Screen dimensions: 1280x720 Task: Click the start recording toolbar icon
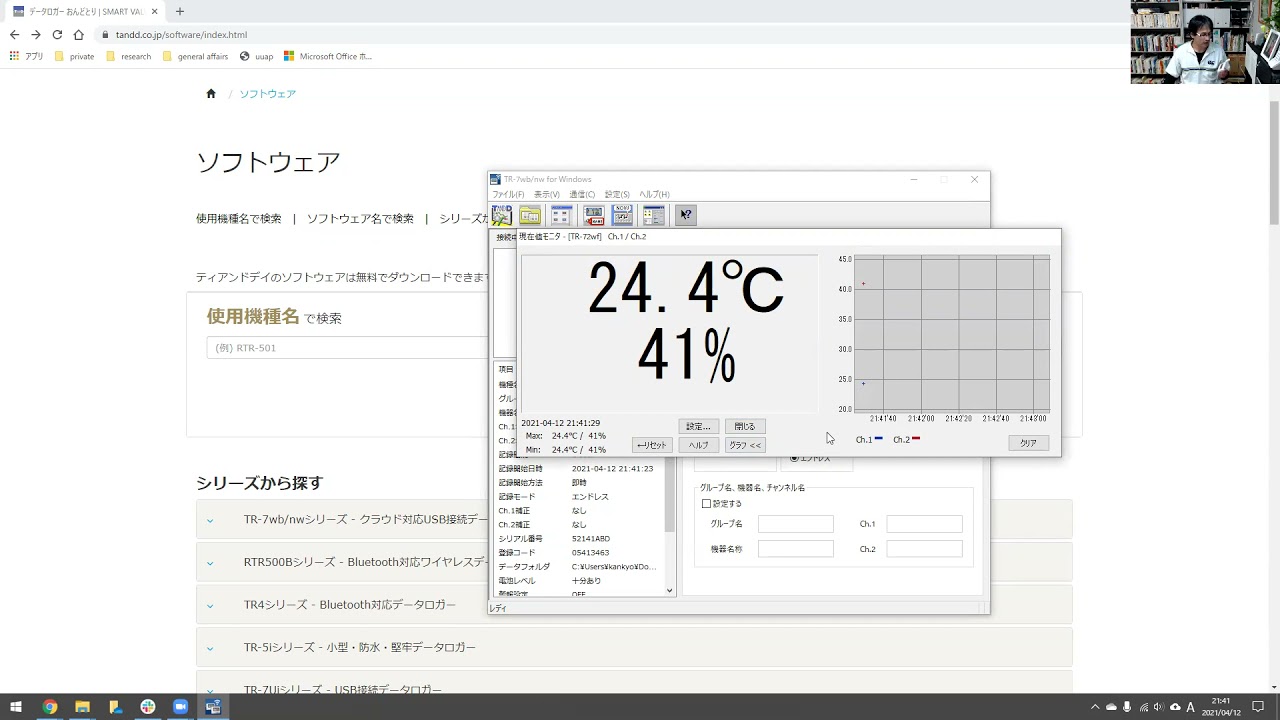(594, 215)
